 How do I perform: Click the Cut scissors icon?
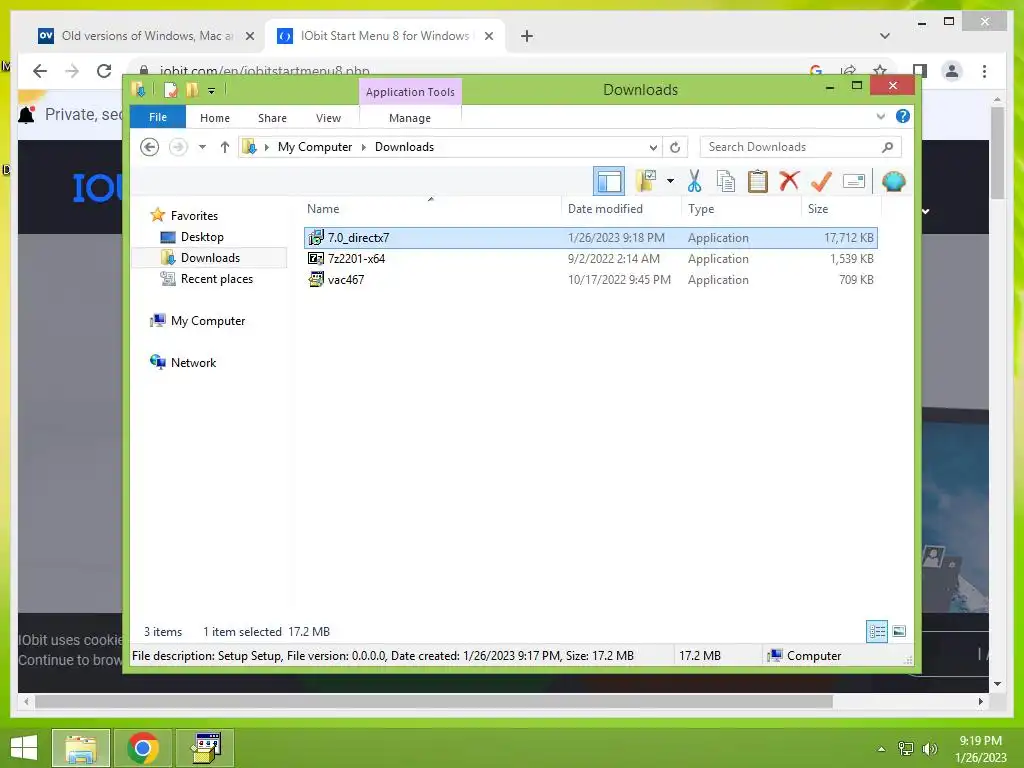pos(694,181)
